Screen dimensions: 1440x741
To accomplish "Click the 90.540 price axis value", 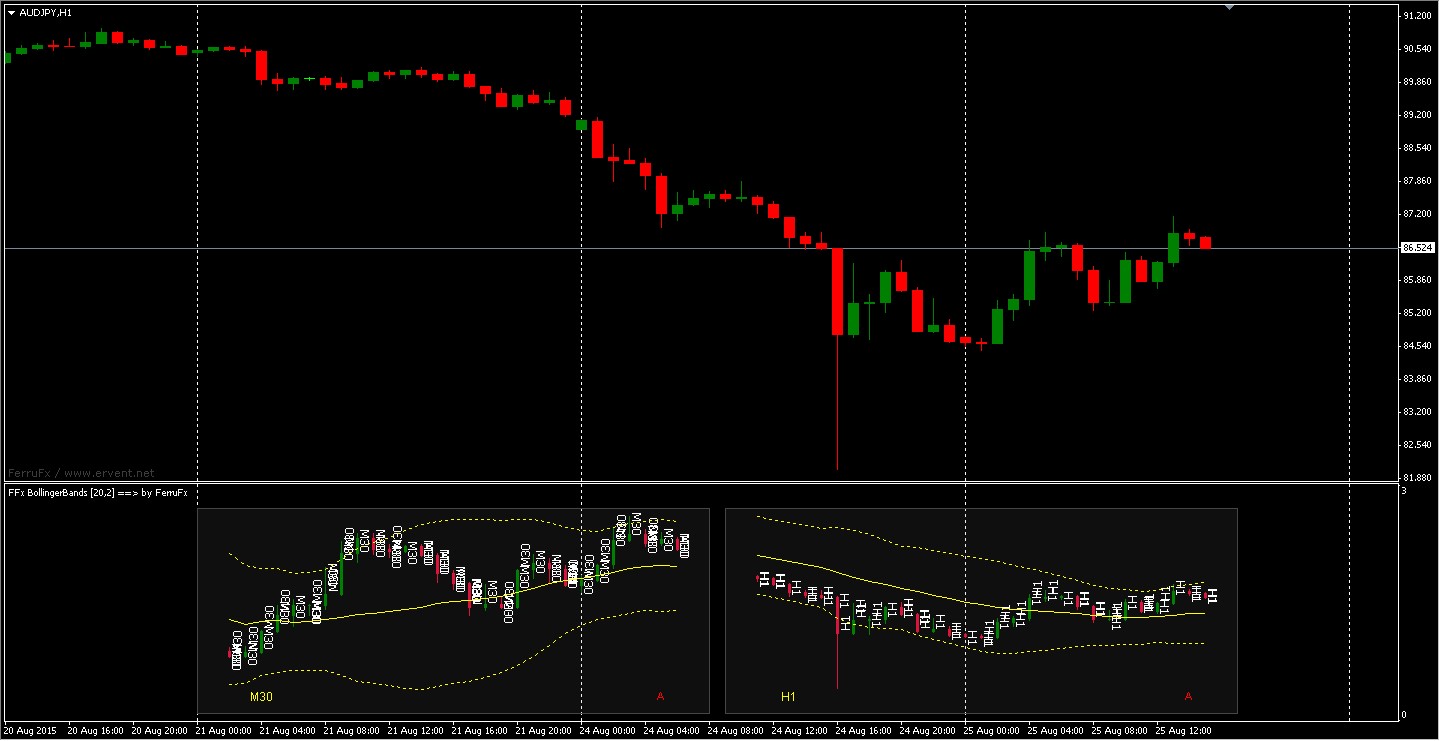I will [x=1417, y=49].
